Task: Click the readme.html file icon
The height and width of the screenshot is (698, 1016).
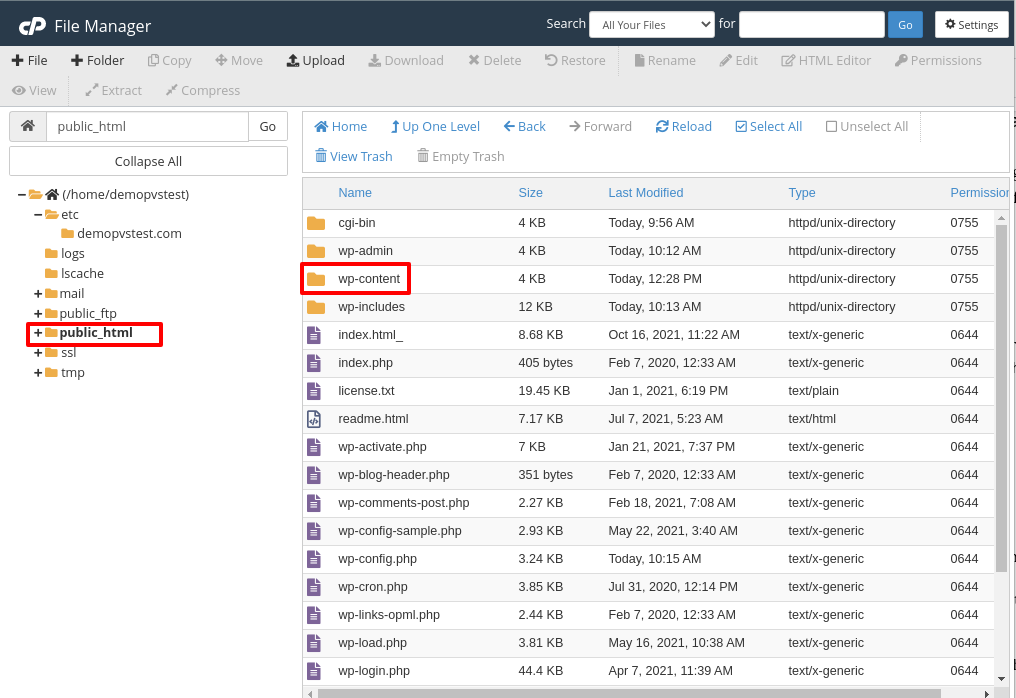Action: 314,419
